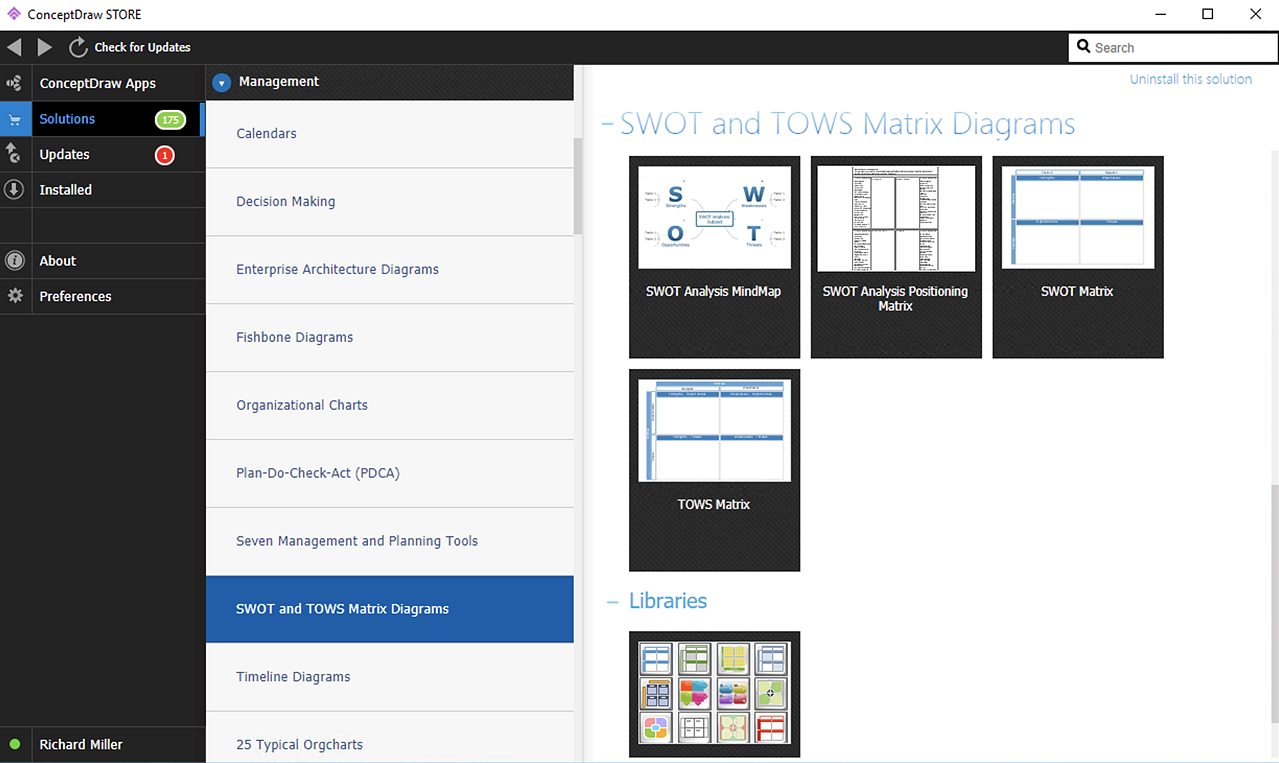Image resolution: width=1279 pixels, height=763 pixels.
Task: Open SWOT Analysis Positioning Matrix template
Action: coord(896,257)
